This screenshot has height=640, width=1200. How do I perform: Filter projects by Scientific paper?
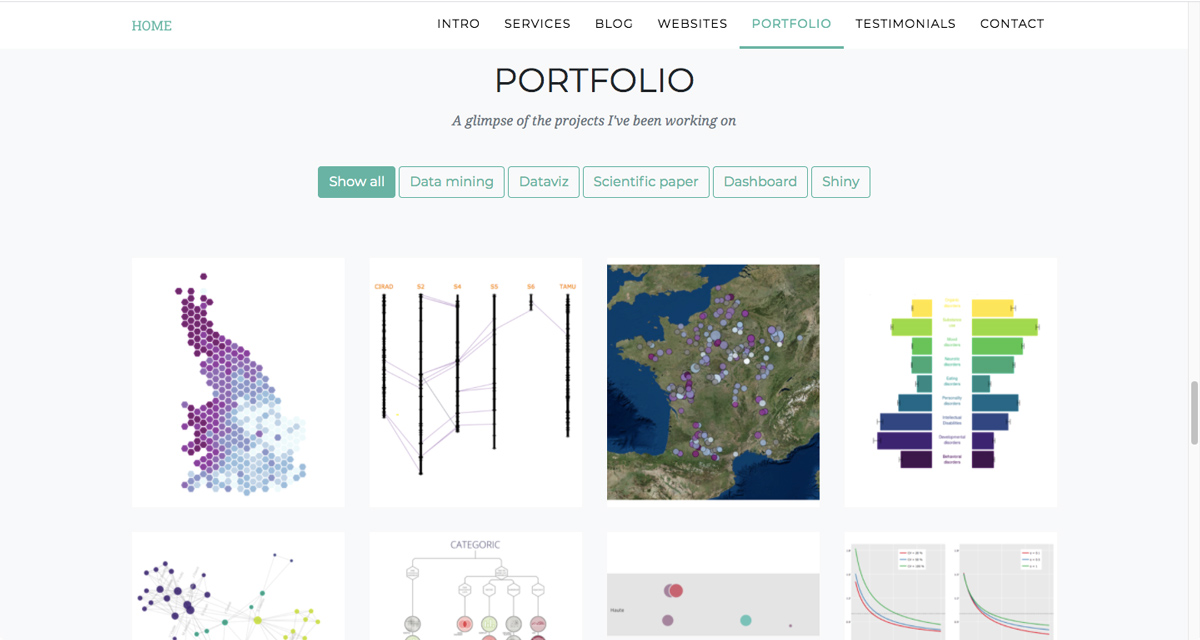pyautogui.click(x=646, y=181)
